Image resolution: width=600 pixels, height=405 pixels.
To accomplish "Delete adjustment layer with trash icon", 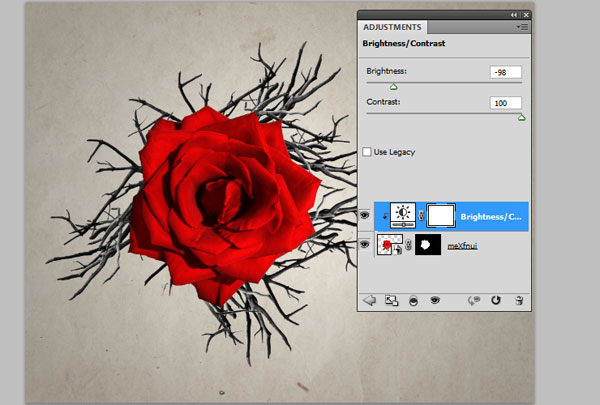I will click(x=517, y=298).
